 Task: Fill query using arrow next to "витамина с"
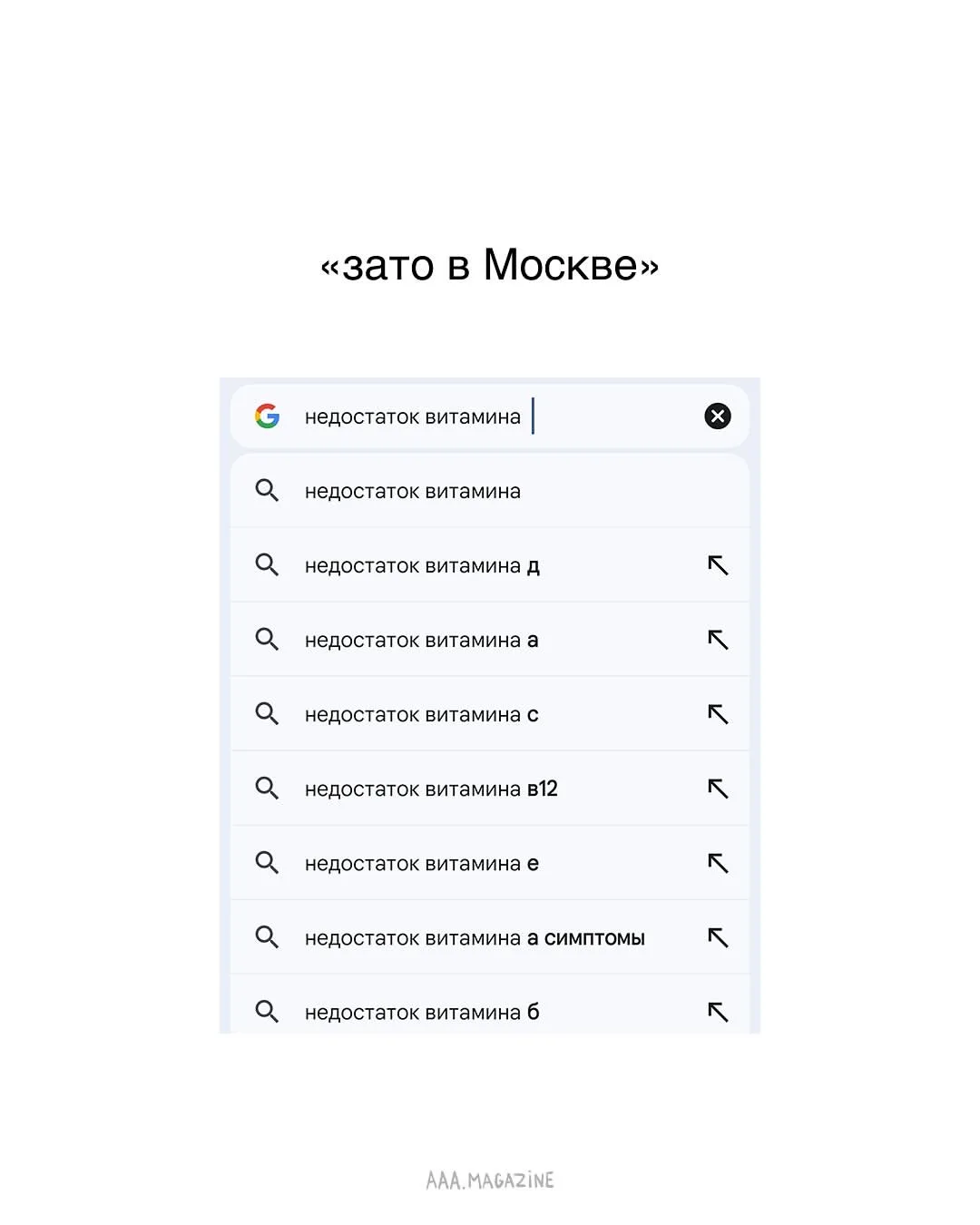[718, 714]
